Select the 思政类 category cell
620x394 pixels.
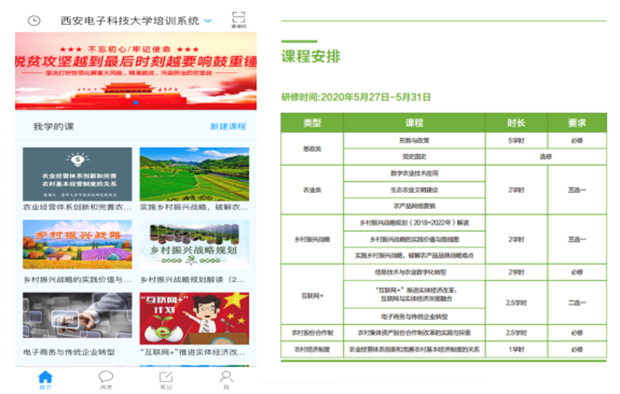[x=312, y=149]
